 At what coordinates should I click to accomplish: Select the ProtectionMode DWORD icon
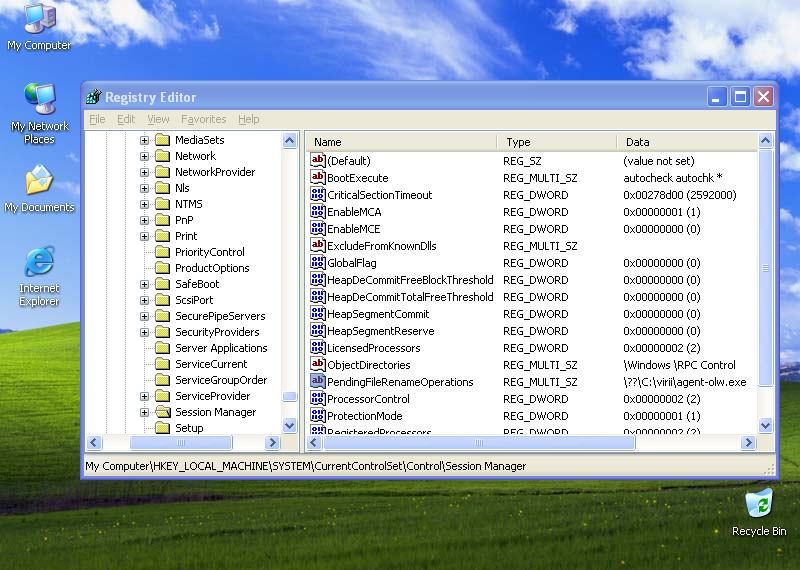tap(317, 415)
